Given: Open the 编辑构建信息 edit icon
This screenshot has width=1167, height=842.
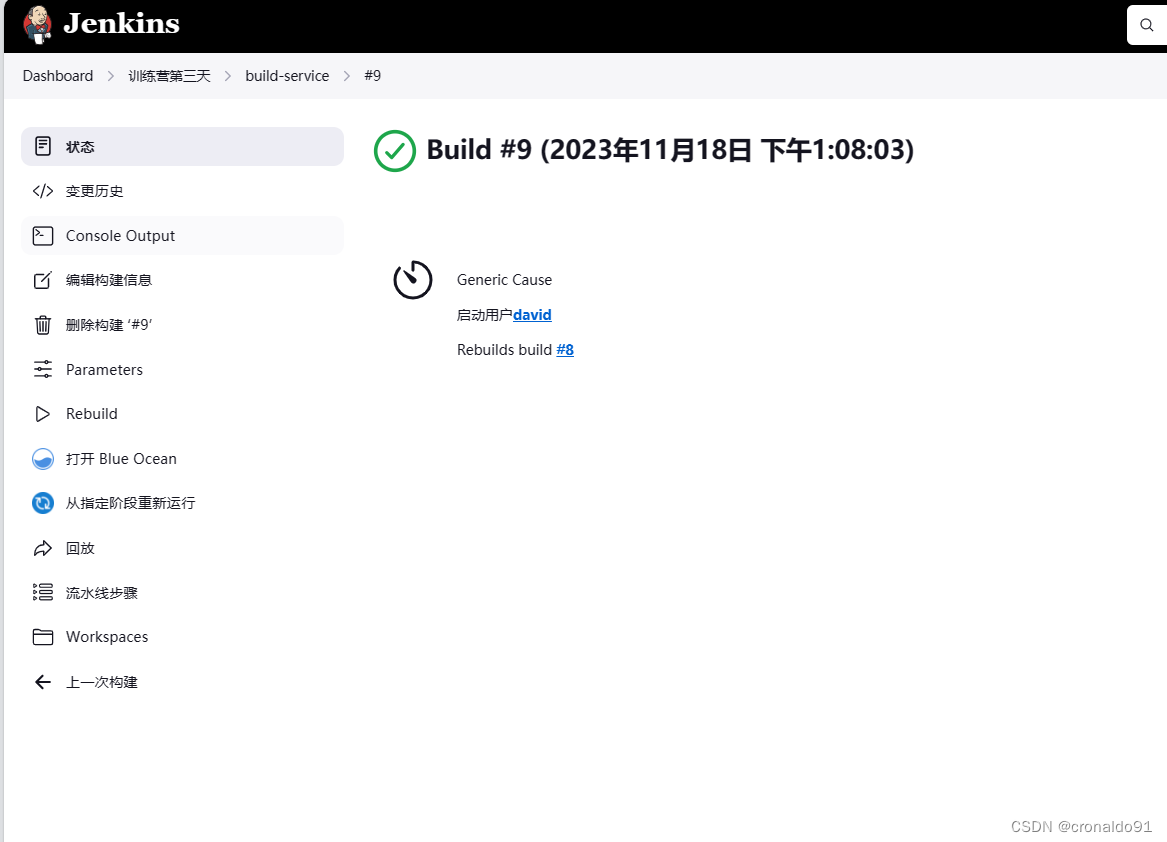Looking at the screenshot, I should pyautogui.click(x=42, y=280).
